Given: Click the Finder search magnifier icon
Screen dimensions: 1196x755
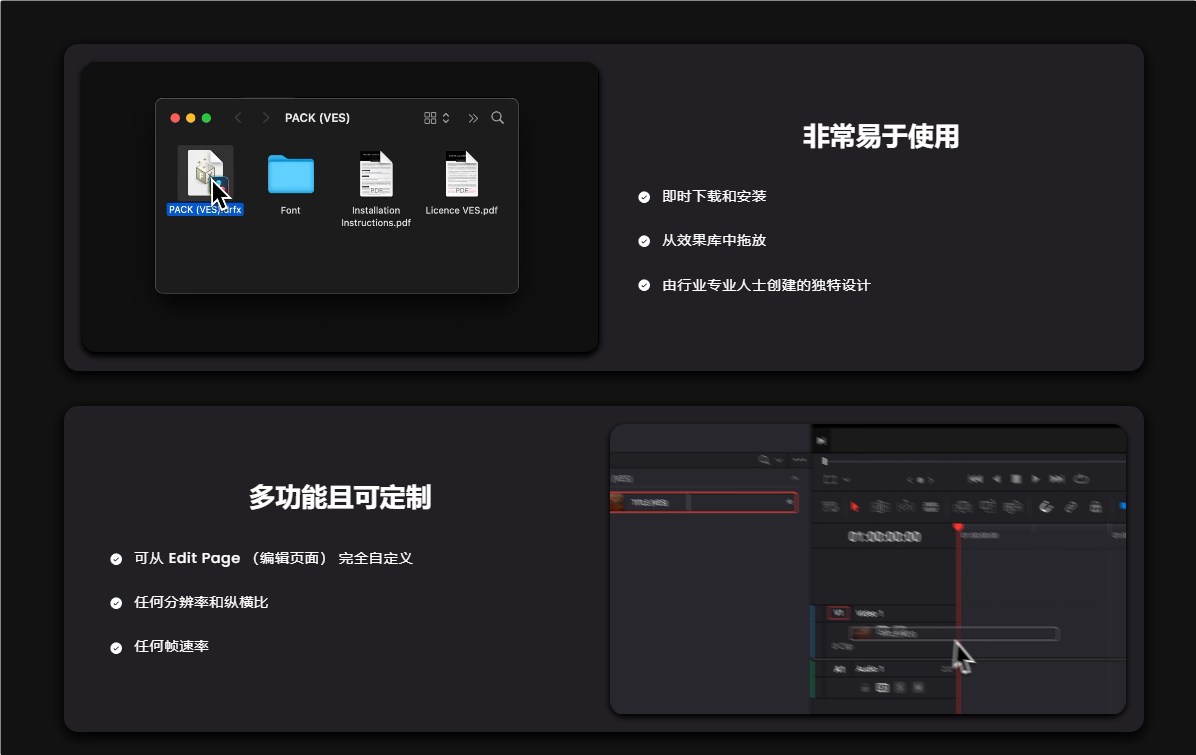Looking at the screenshot, I should (x=497, y=117).
